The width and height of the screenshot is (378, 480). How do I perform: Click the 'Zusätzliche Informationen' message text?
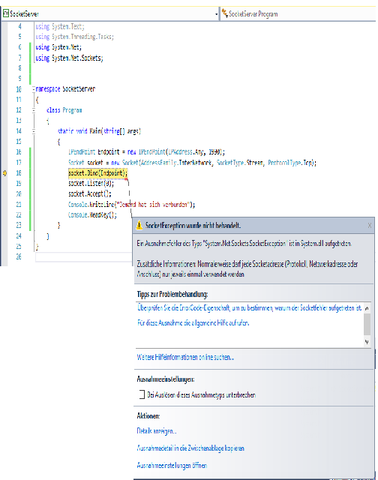coord(247,269)
